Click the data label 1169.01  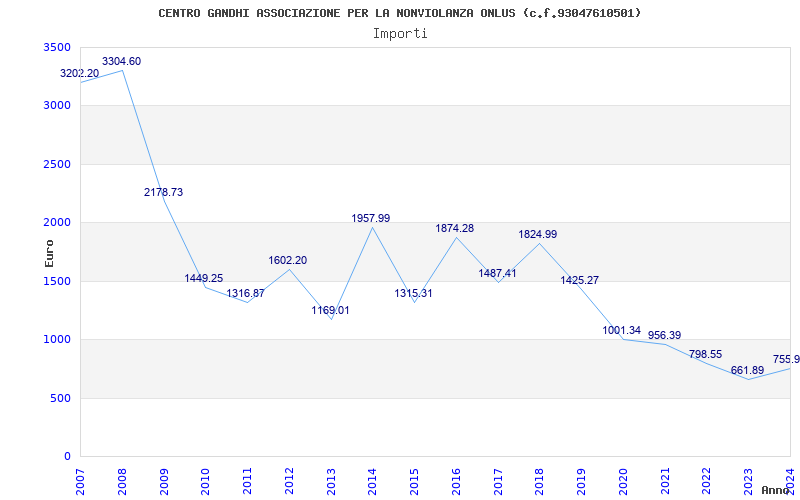[x=331, y=310]
